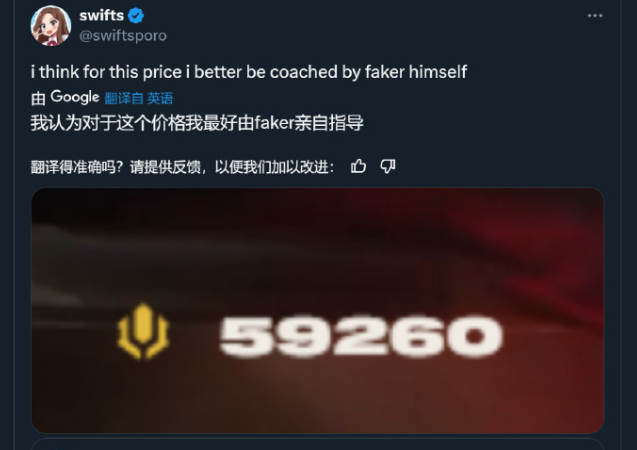Click 亲自指导 at end of translated text
Image resolution: width=637 pixels, height=450 pixels.
pyautogui.click(x=329, y=123)
